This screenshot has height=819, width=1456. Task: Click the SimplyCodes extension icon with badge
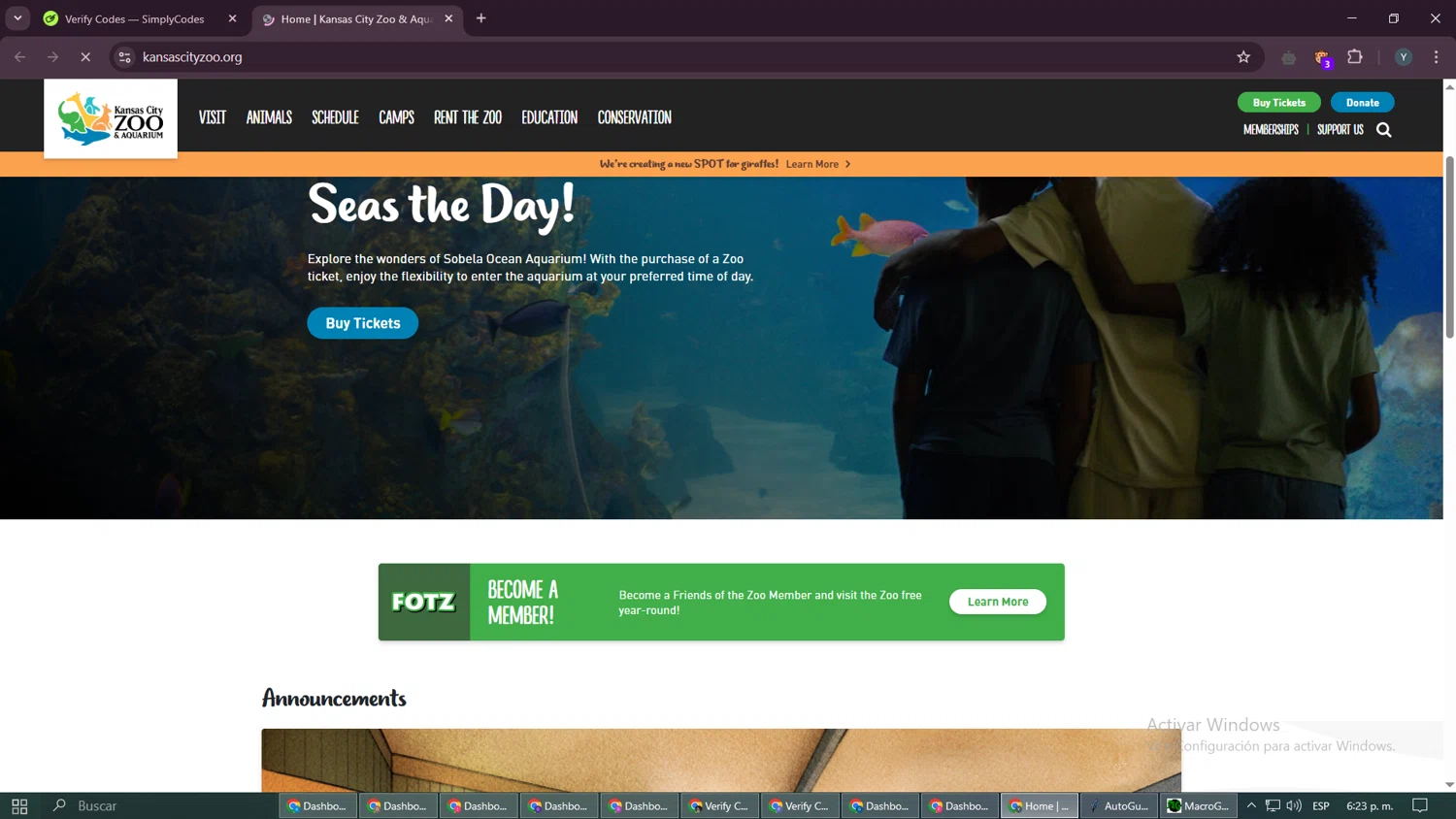(x=1322, y=58)
